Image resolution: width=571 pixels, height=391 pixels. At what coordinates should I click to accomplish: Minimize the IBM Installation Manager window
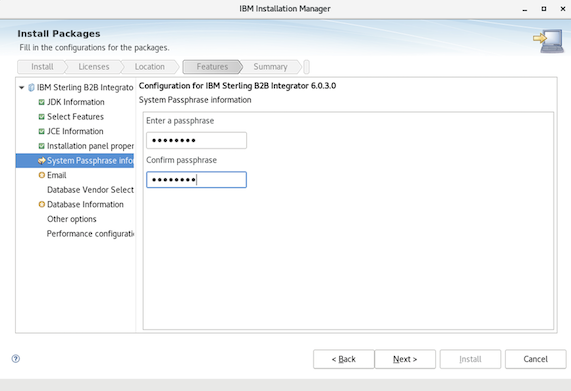coord(525,9)
